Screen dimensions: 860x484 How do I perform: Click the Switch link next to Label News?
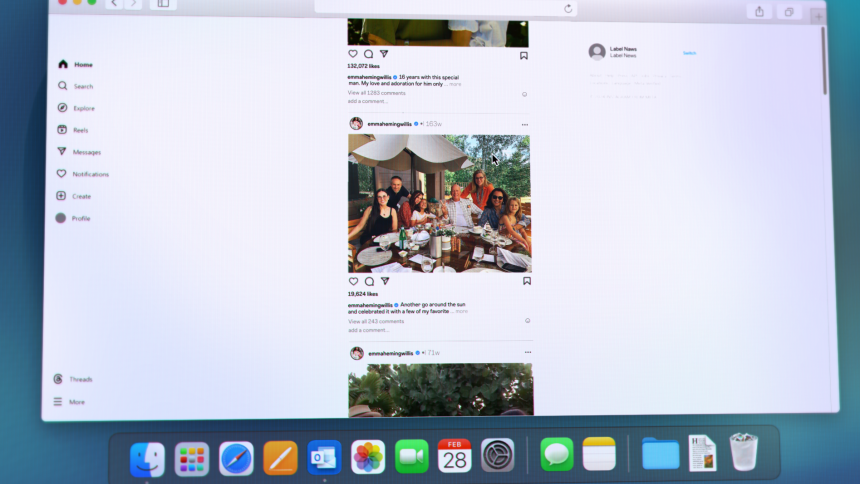click(689, 53)
